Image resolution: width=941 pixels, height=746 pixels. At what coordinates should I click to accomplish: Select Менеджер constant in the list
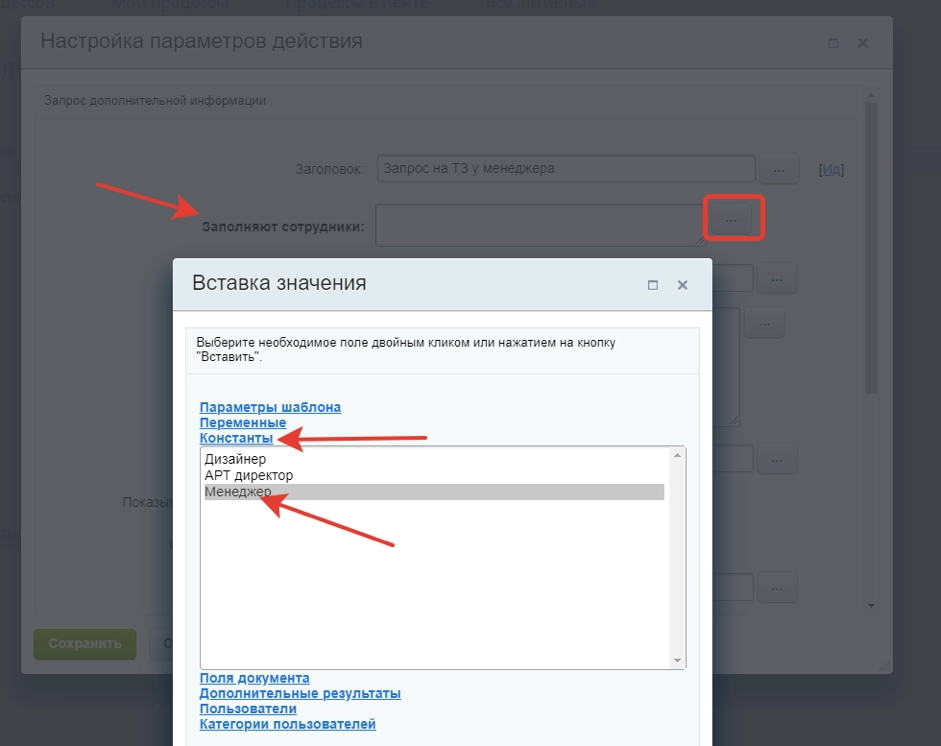click(238, 492)
